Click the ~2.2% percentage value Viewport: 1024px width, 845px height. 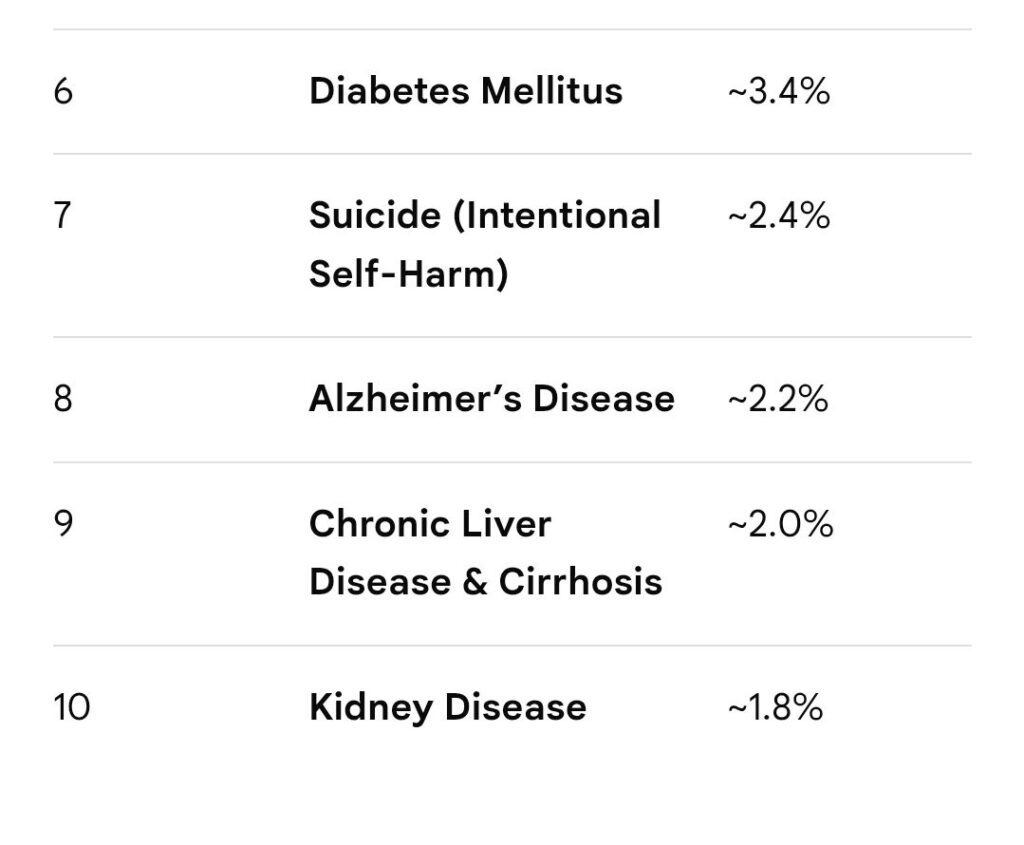click(x=777, y=400)
